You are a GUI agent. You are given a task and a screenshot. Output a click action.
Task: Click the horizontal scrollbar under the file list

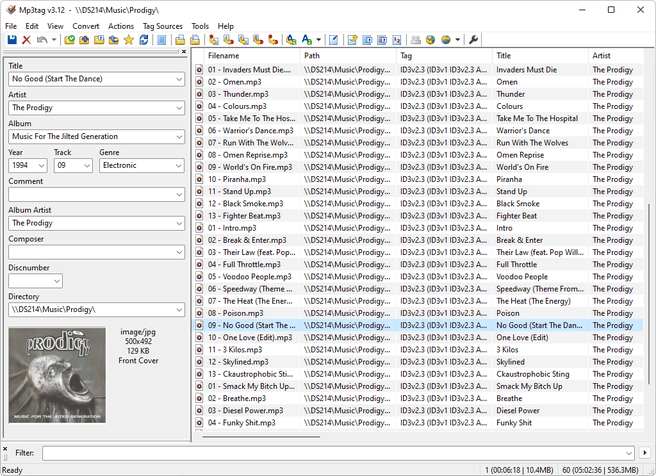[261, 437]
